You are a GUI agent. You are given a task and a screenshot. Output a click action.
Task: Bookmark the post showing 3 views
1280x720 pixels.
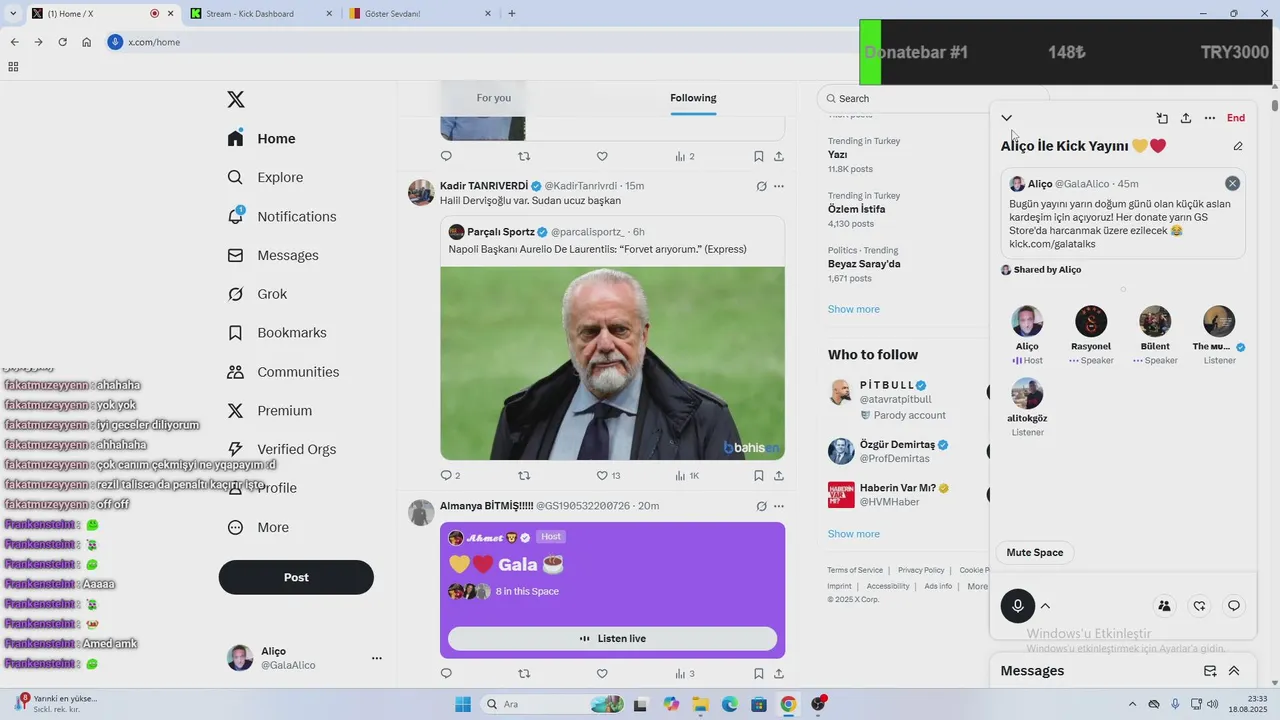(x=759, y=674)
